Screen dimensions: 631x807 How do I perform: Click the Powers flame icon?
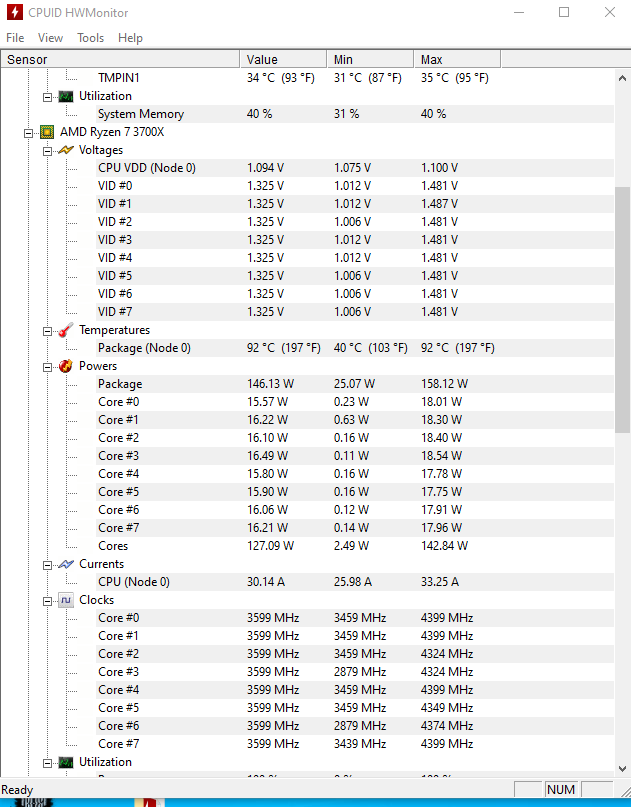pyautogui.click(x=66, y=366)
